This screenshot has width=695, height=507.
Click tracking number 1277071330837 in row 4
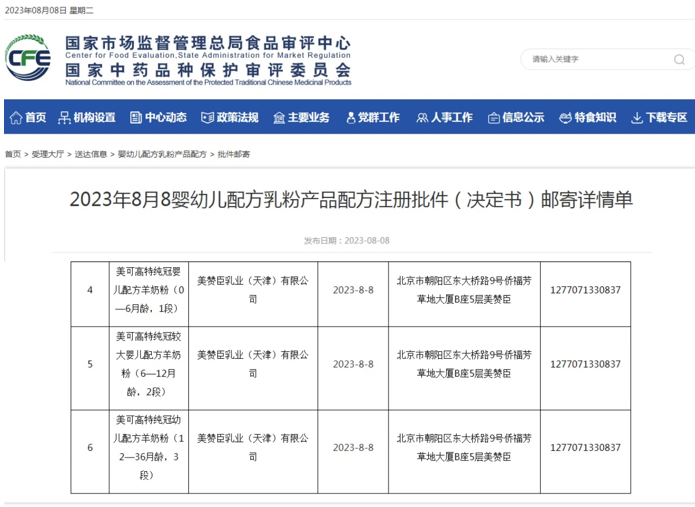click(586, 290)
